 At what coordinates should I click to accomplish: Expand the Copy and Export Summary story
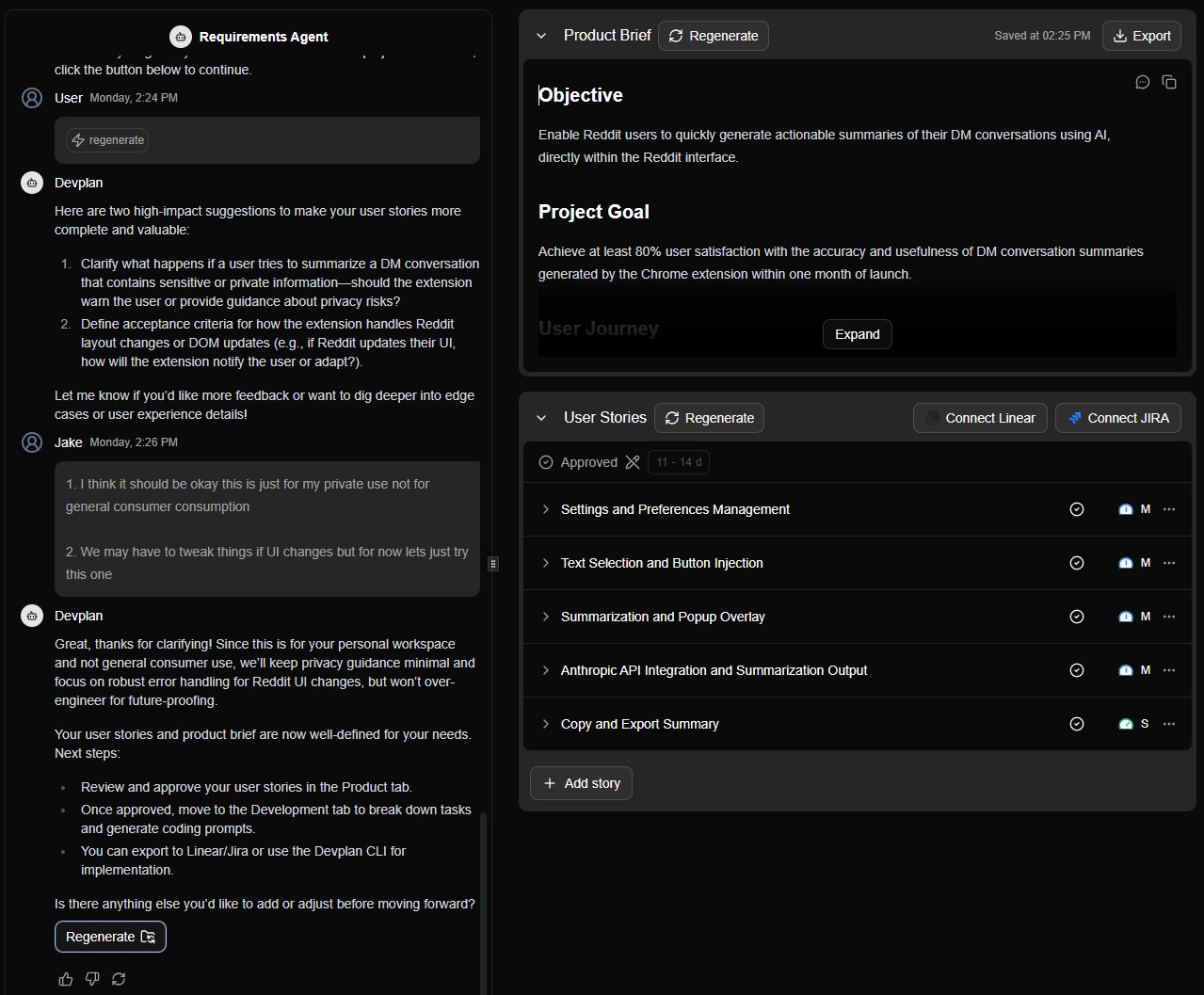coord(545,724)
